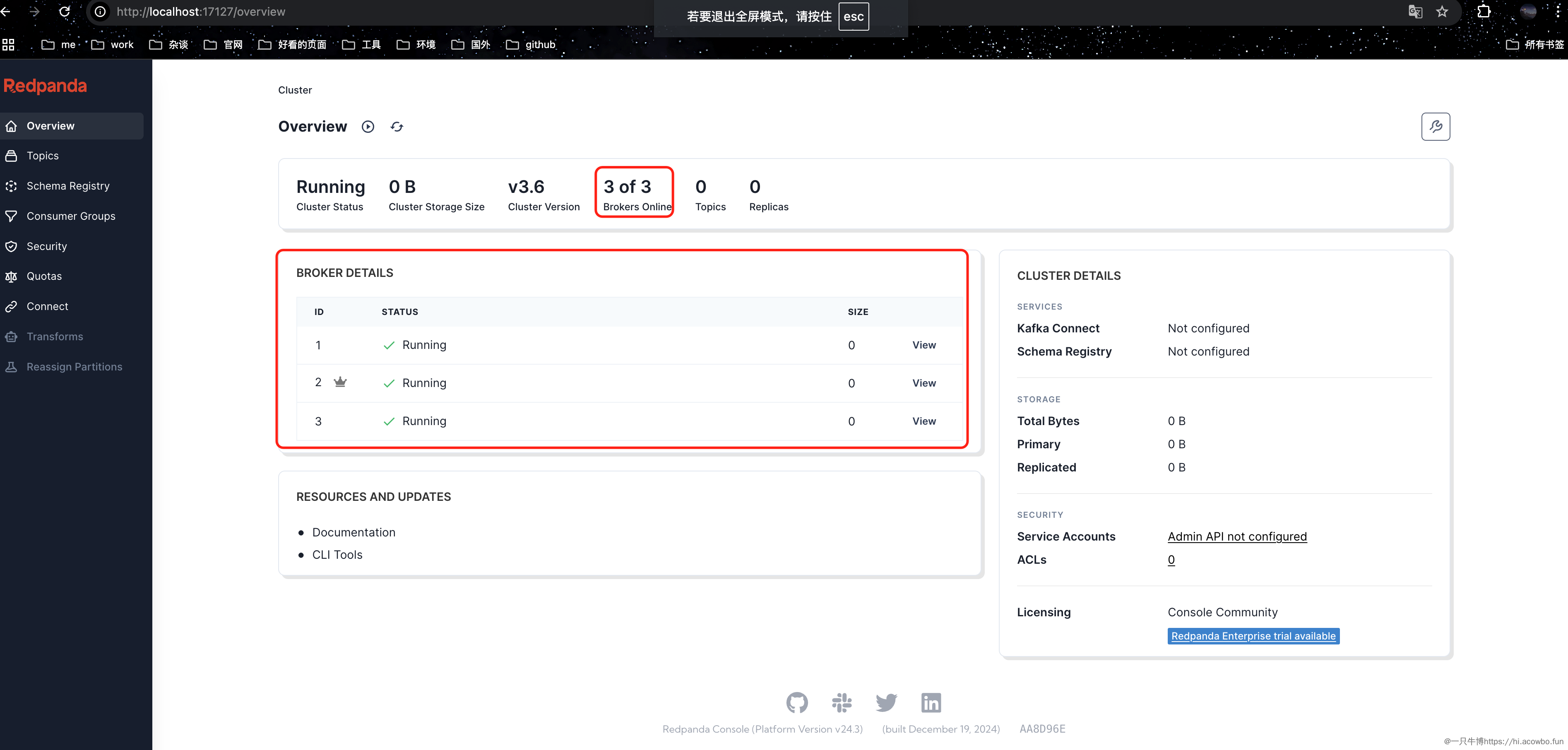Image resolution: width=1568 pixels, height=750 pixels.
Task: View details for broker 1
Action: (x=924, y=345)
